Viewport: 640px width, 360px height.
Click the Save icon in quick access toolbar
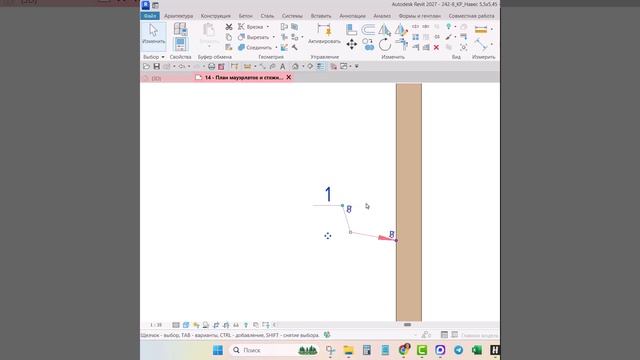click(x=156, y=66)
